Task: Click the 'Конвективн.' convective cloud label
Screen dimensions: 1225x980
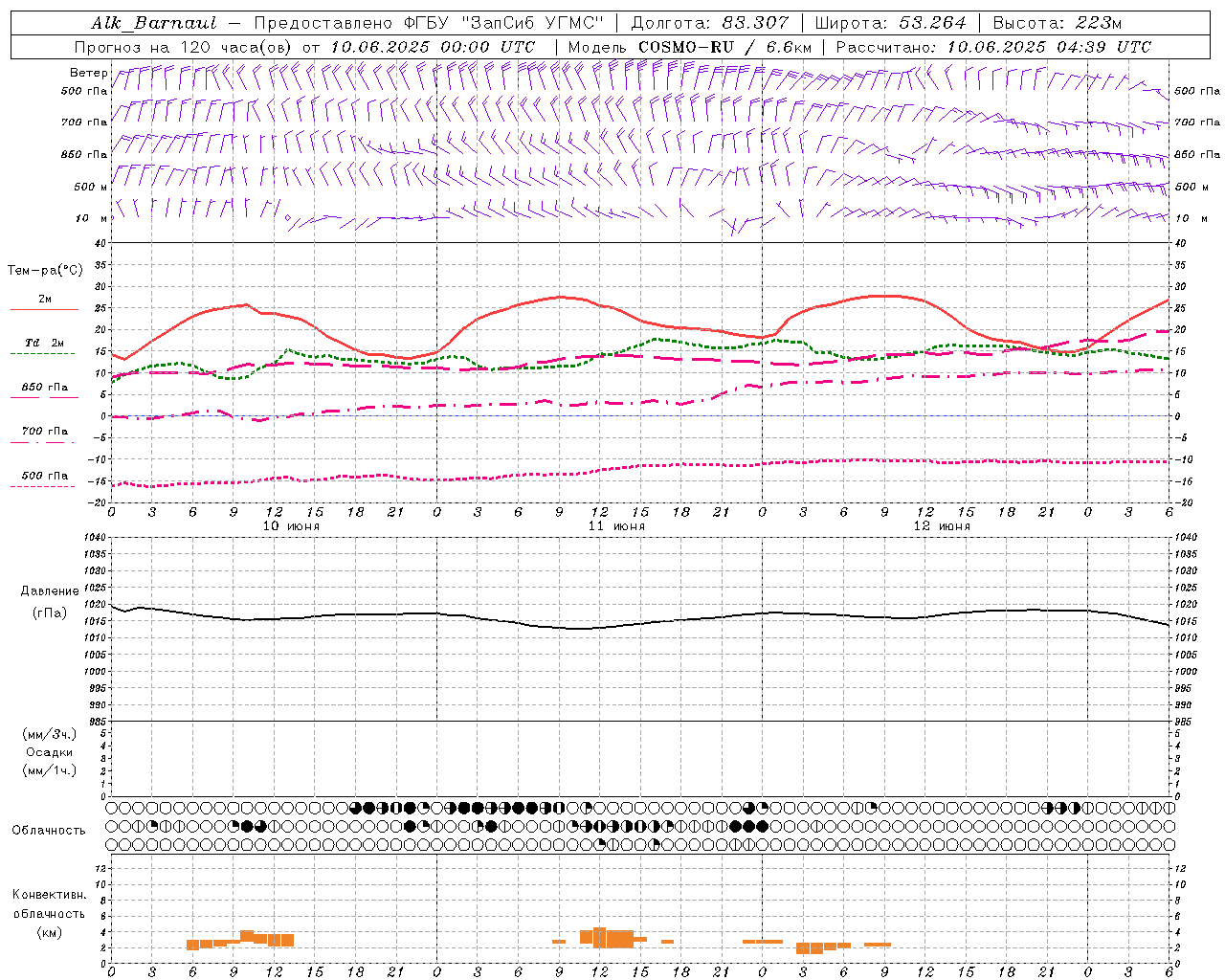Action: click(50, 895)
